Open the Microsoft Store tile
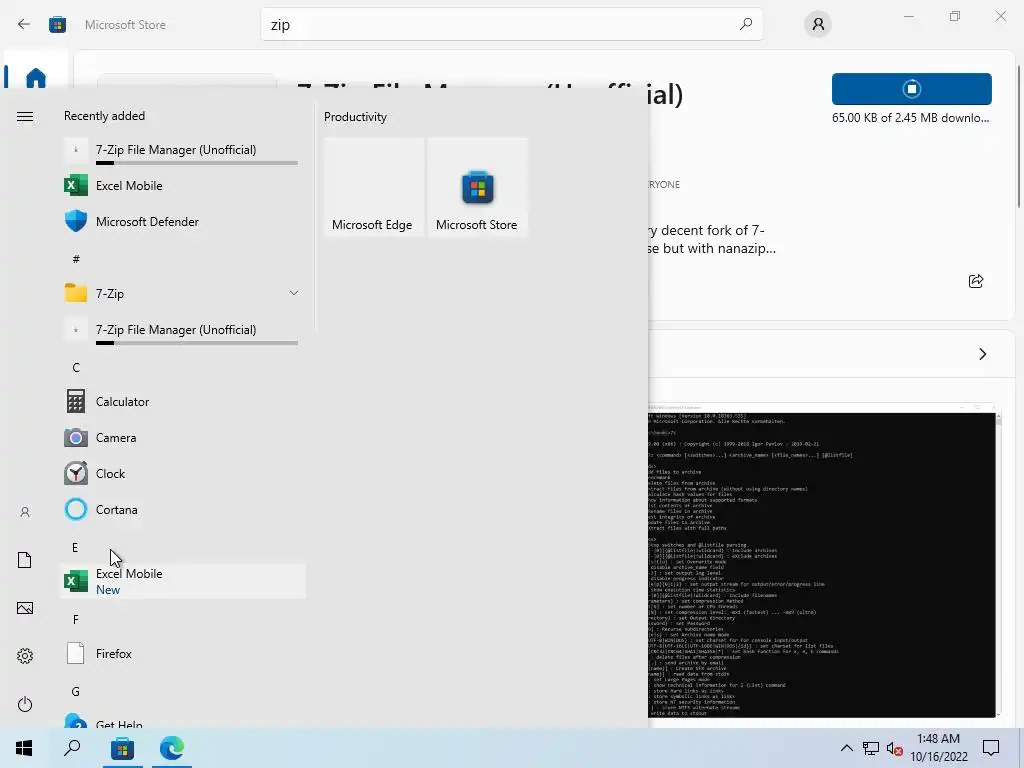 pyautogui.click(x=477, y=187)
